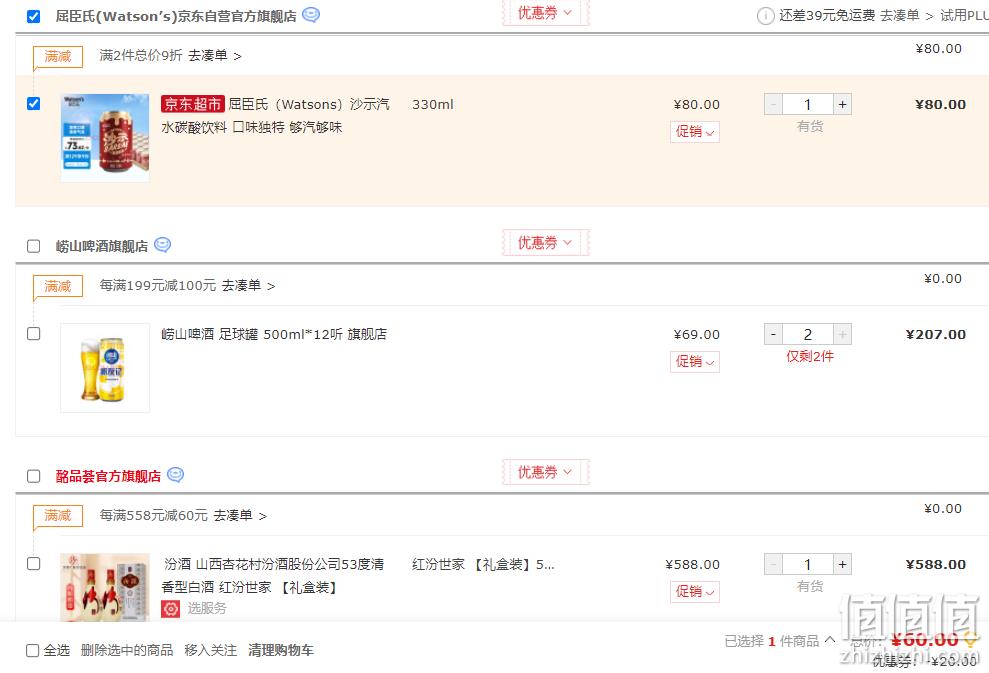The height and width of the screenshot is (673, 989).
Task: Open the 崂山啤酒旗舰店 store page
Action: tap(102, 246)
